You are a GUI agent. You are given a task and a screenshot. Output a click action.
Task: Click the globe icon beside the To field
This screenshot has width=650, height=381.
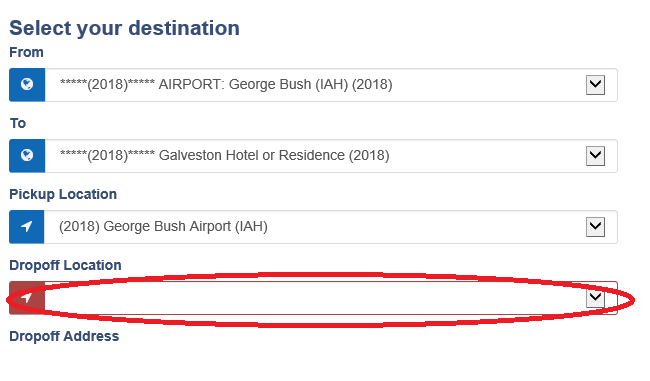pyautogui.click(x=27, y=155)
